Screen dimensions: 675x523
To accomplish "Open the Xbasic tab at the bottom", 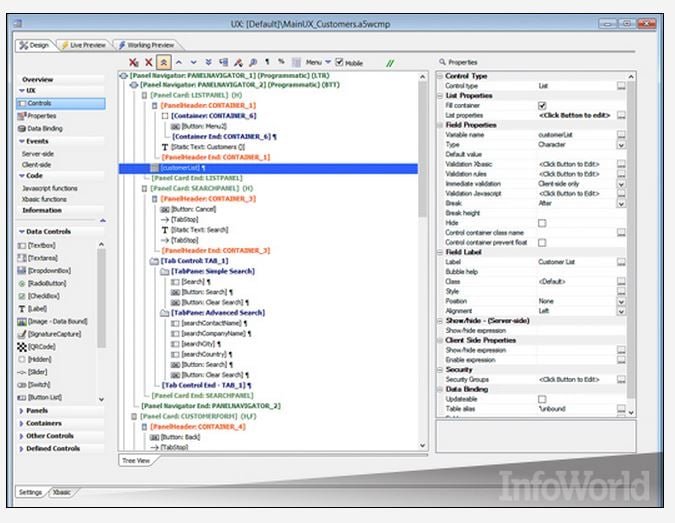I will pos(61,491).
